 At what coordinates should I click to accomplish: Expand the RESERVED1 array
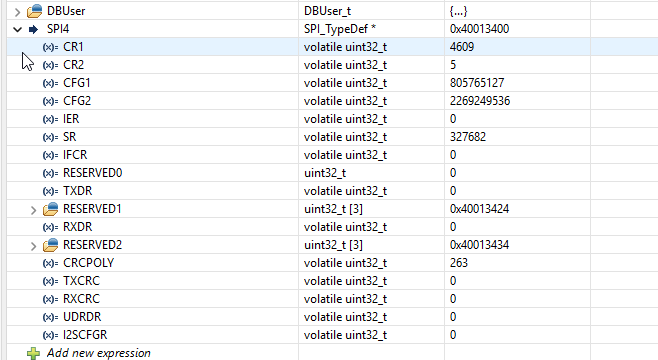point(34,210)
